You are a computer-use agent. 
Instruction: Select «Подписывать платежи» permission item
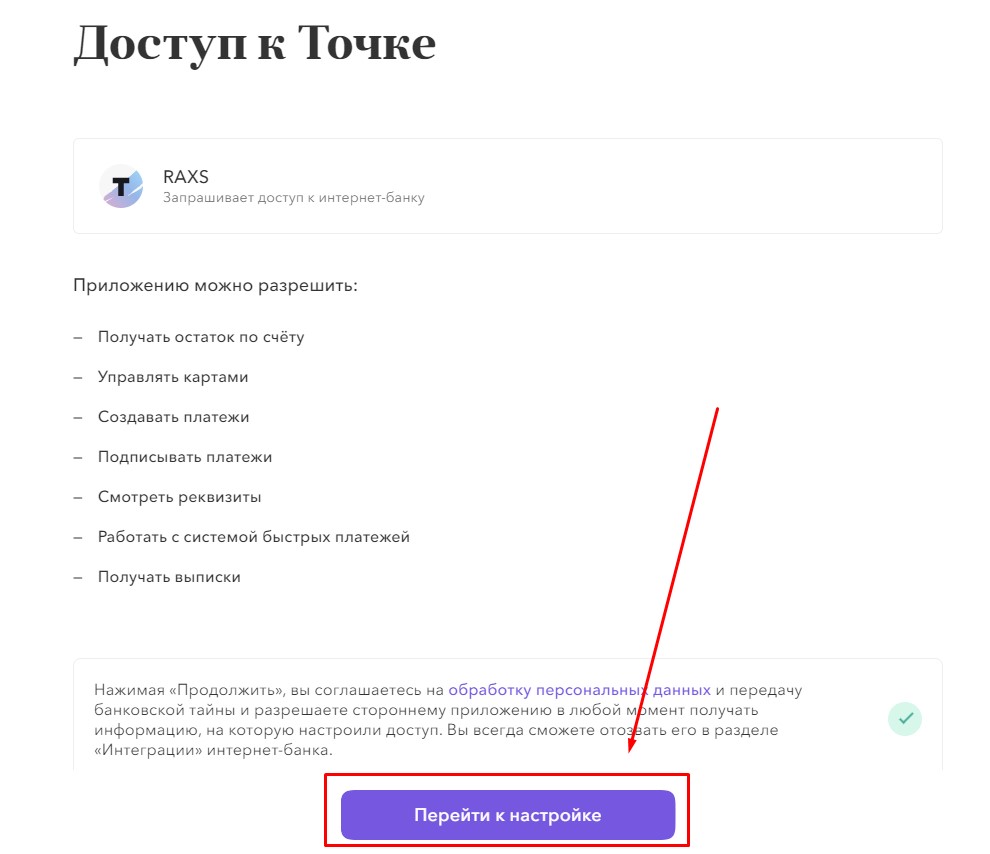click(x=184, y=457)
